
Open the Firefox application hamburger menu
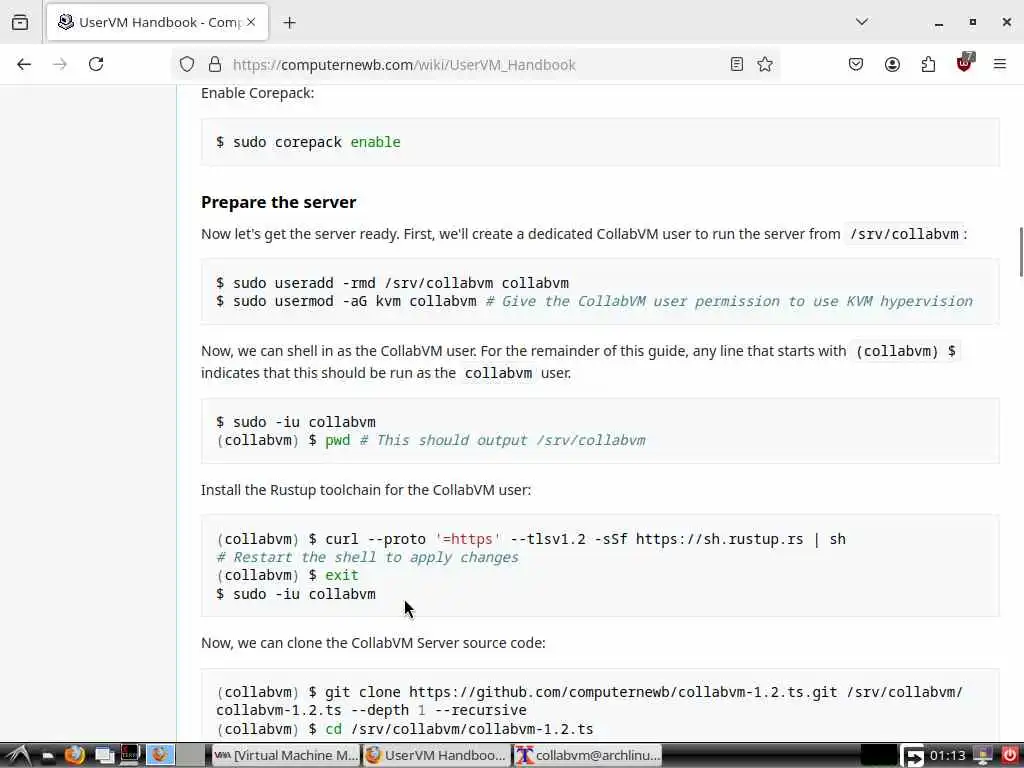click(1000, 64)
